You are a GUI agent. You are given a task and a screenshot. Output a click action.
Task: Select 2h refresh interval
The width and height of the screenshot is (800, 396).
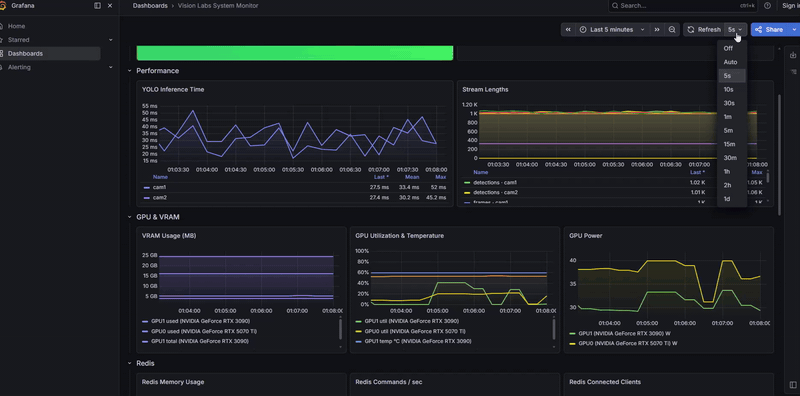click(x=732, y=185)
